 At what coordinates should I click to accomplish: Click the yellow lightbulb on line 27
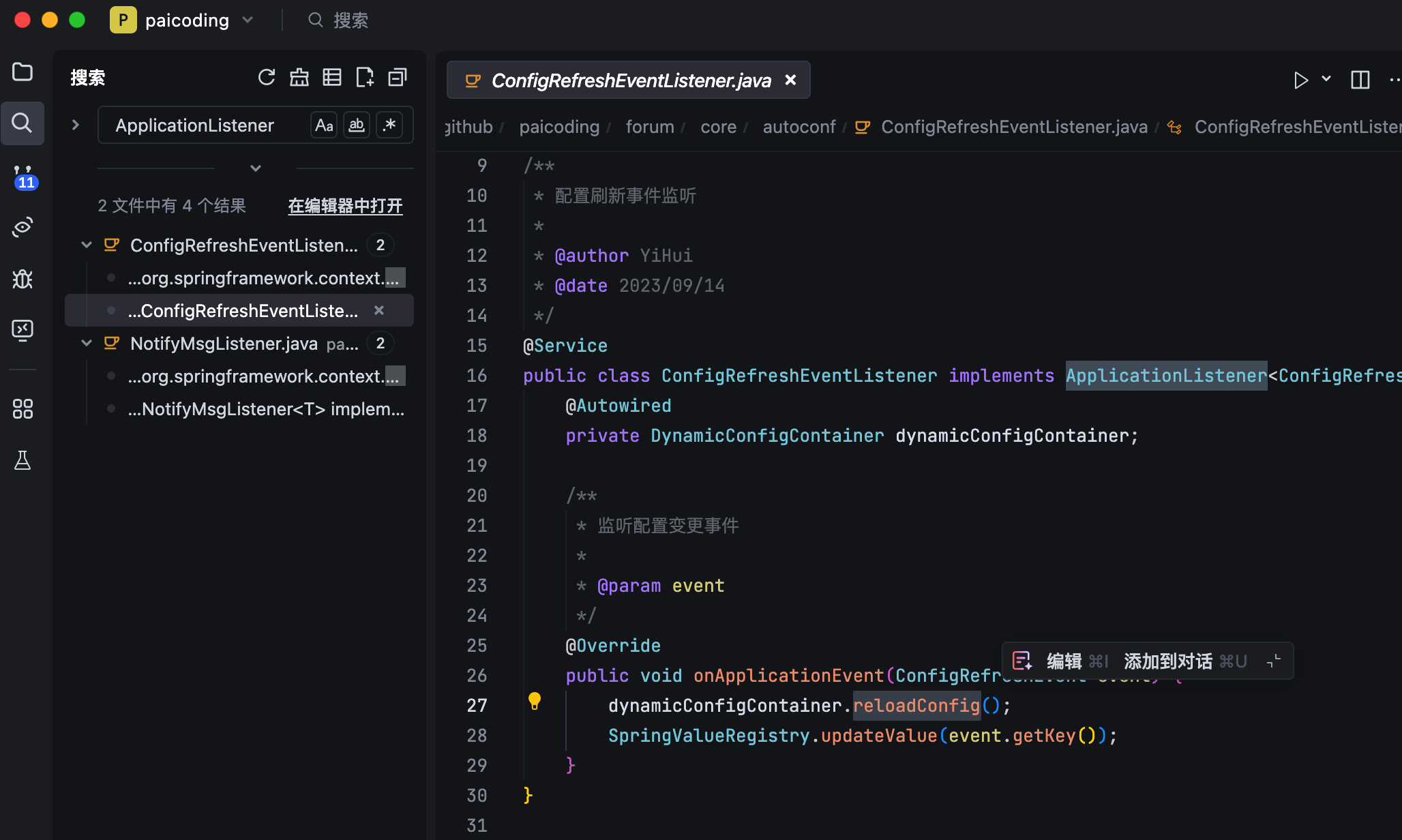tap(535, 700)
